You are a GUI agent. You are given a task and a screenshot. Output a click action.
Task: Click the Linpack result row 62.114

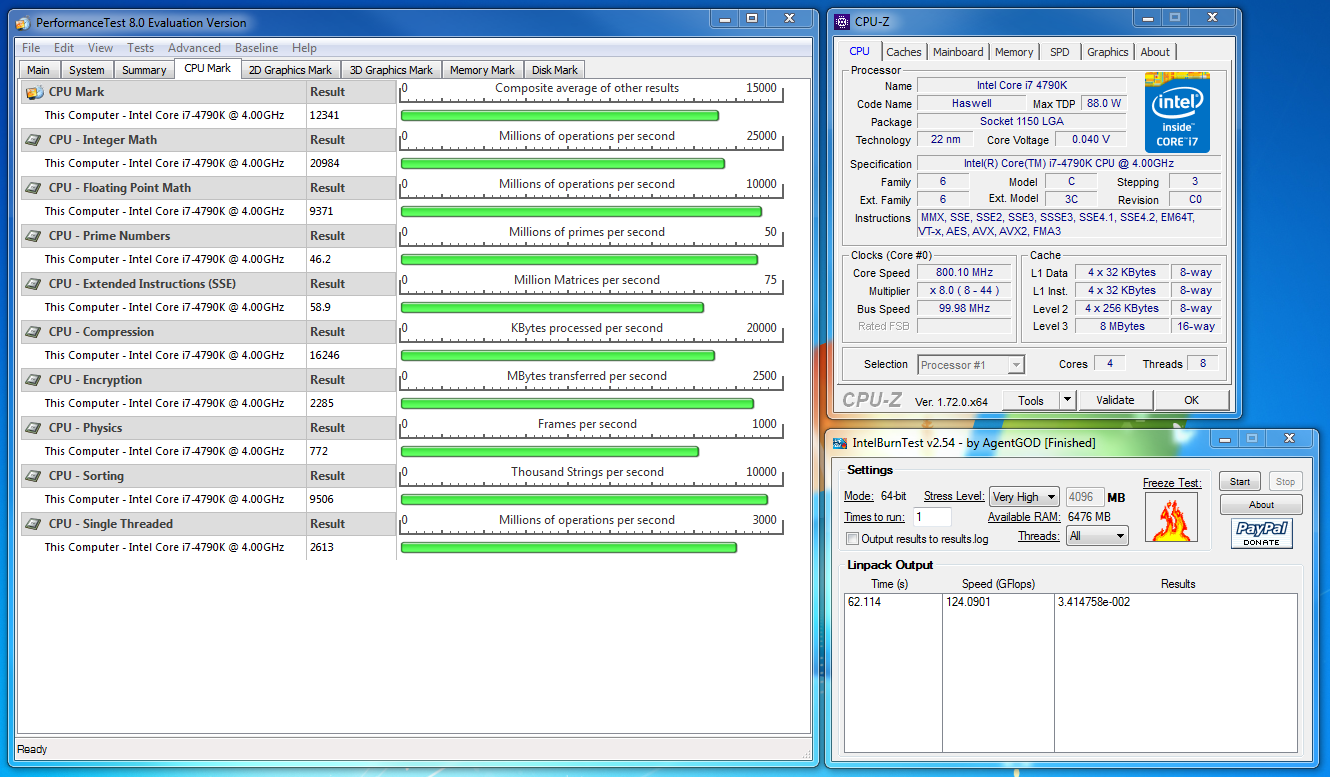click(x=1070, y=602)
